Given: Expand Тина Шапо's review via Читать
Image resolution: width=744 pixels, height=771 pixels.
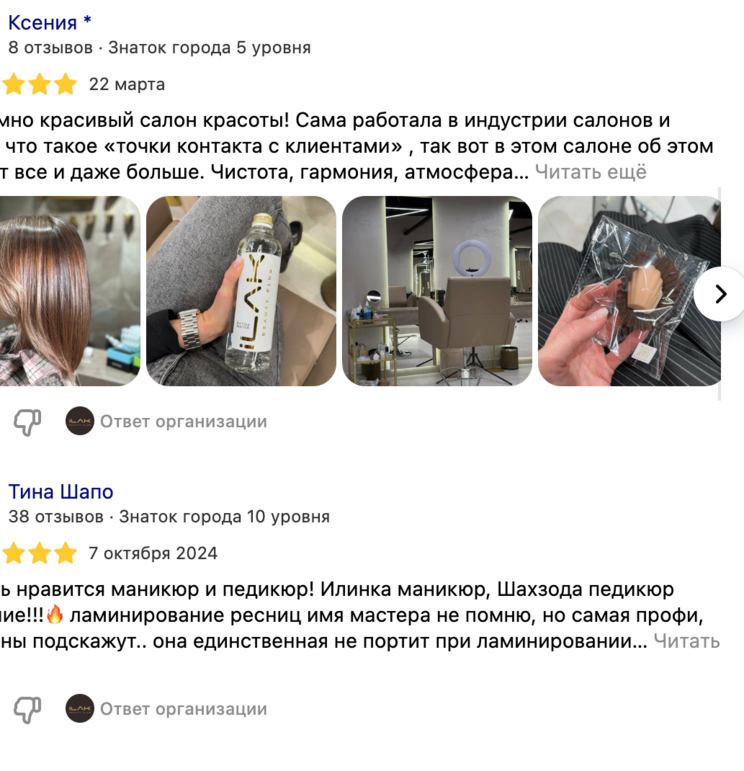Looking at the screenshot, I should (x=686, y=641).
